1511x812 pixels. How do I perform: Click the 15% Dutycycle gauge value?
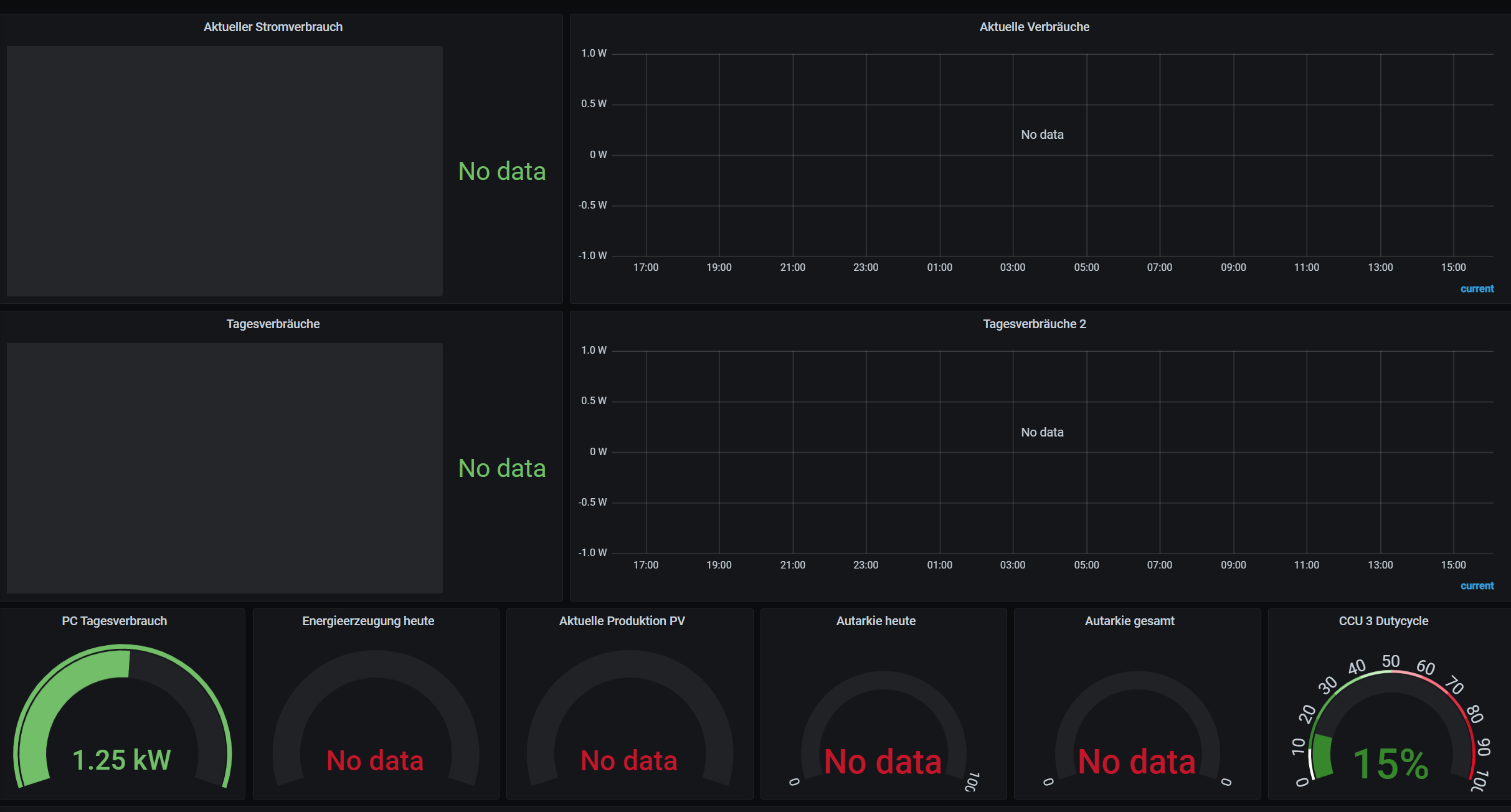tap(1390, 764)
